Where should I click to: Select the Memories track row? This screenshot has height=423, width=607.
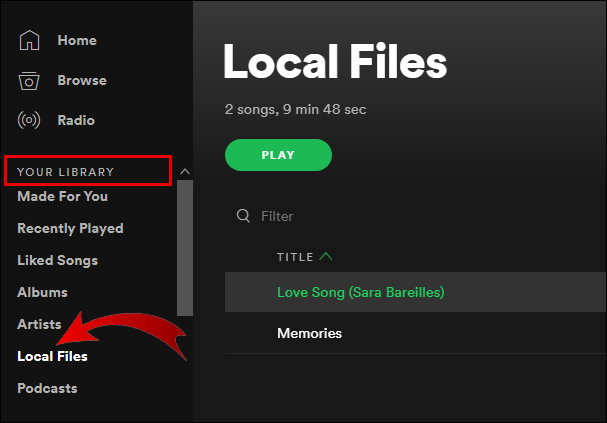[415, 333]
